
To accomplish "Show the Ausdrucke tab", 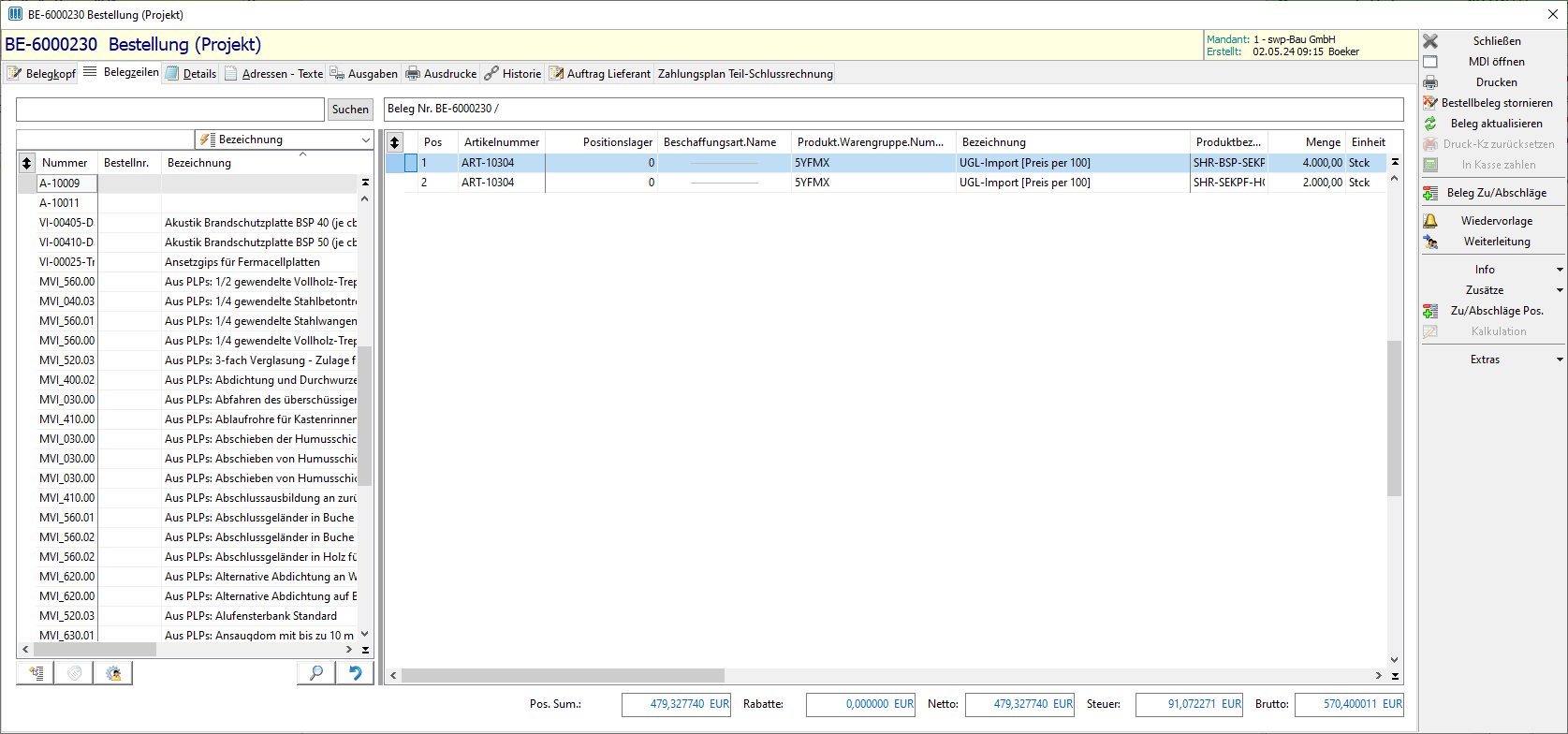I will click(x=440, y=74).
